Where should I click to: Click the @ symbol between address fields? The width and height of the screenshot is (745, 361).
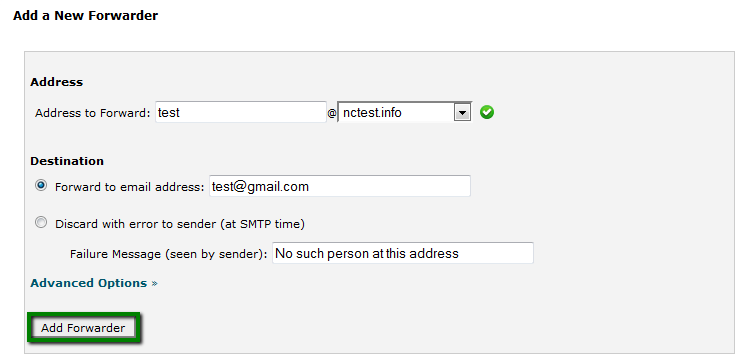(x=332, y=114)
